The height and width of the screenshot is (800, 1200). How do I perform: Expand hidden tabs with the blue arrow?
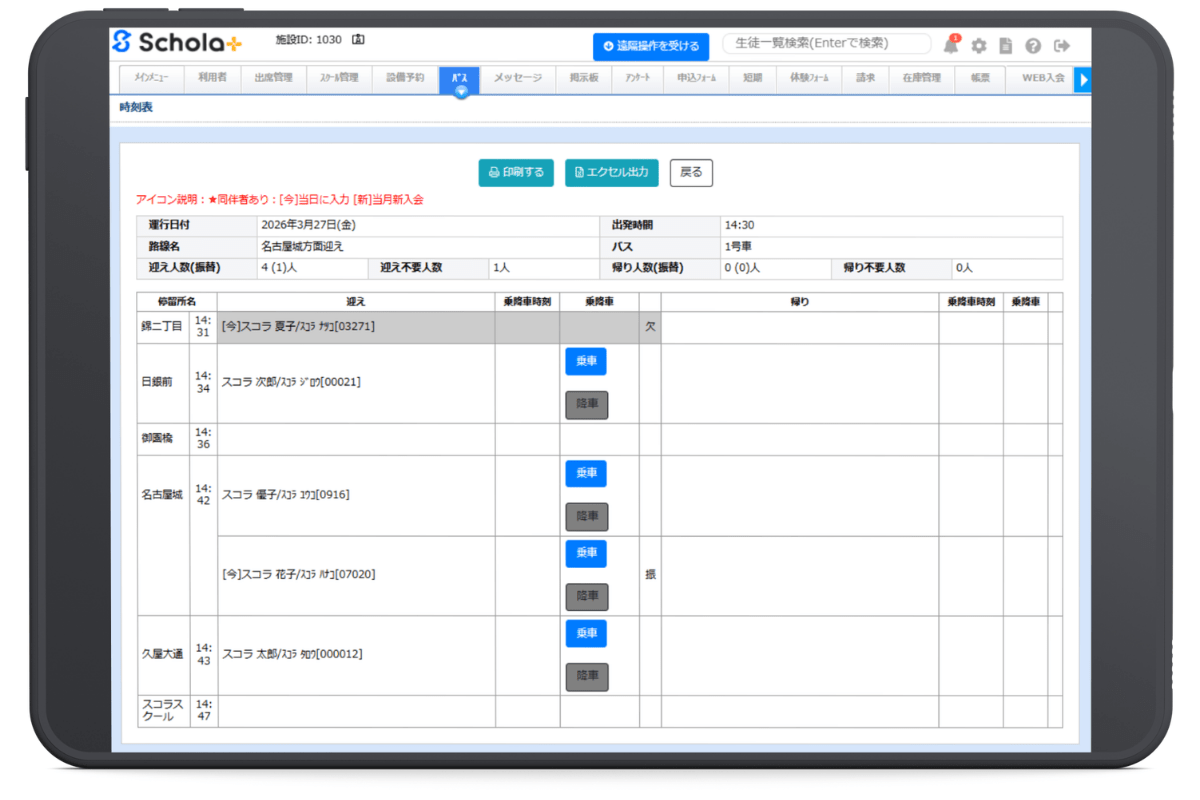(1084, 80)
